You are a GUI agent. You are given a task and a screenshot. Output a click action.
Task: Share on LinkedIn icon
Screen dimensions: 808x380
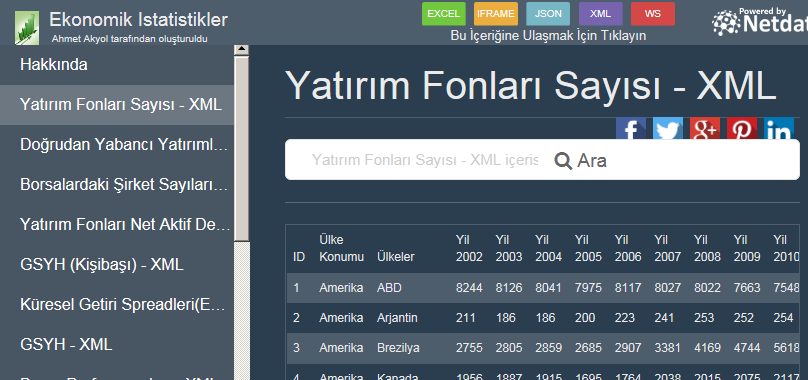click(779, 129)
